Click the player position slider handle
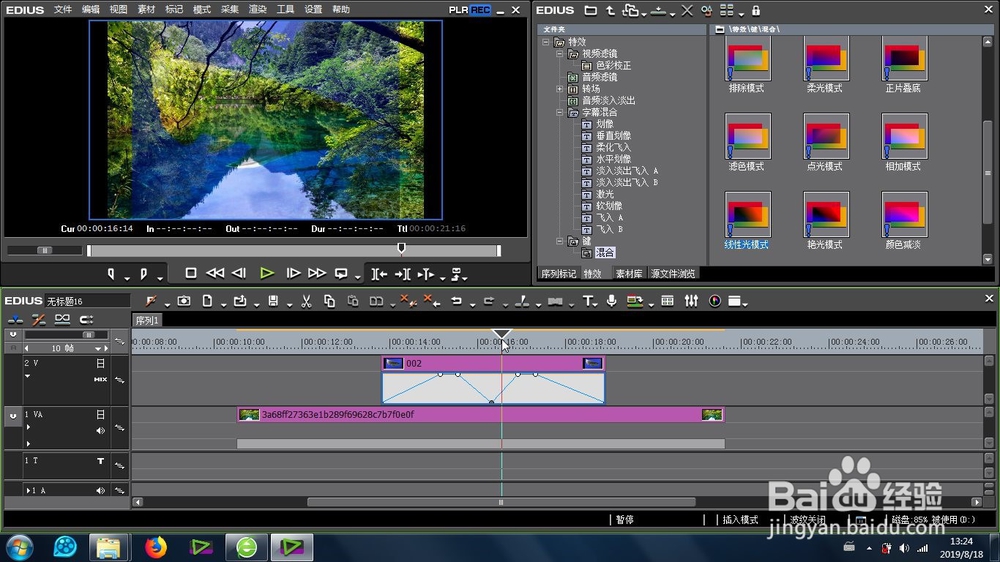 coord(401,248)
